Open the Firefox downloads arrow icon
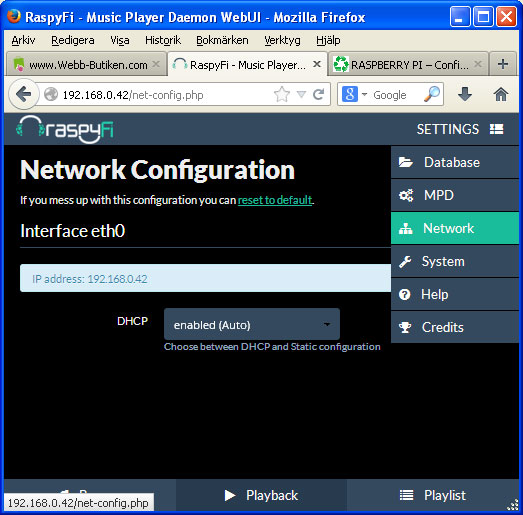523x515 pixels. (465, 94)
